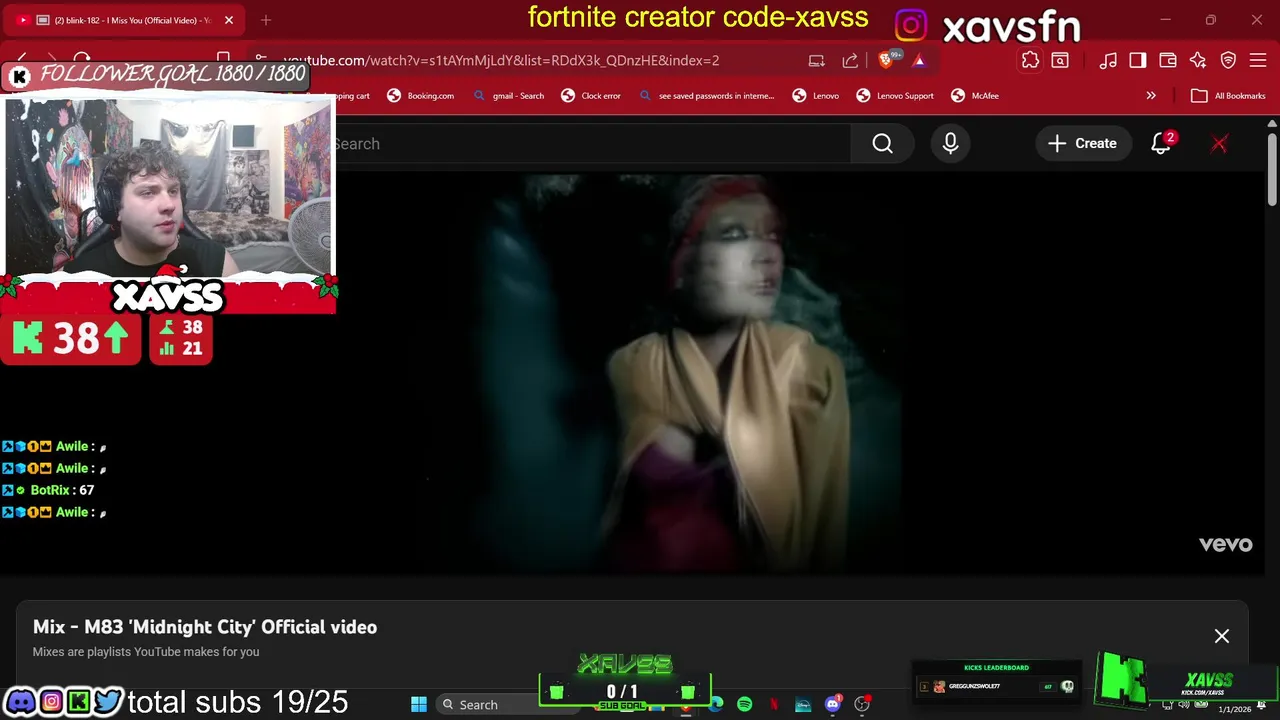Click the browser address bar URL
Viewport: 1280px width, 720px height.
click(501, 61)
